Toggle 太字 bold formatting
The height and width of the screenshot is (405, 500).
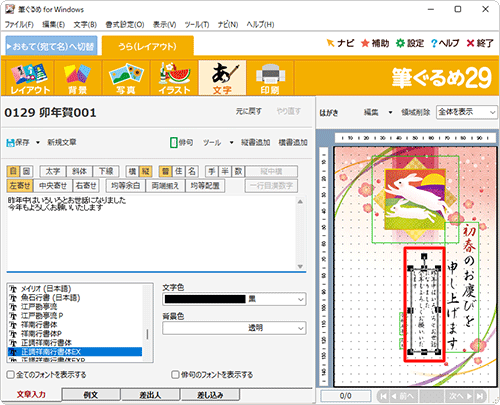[x=53, y=171]
